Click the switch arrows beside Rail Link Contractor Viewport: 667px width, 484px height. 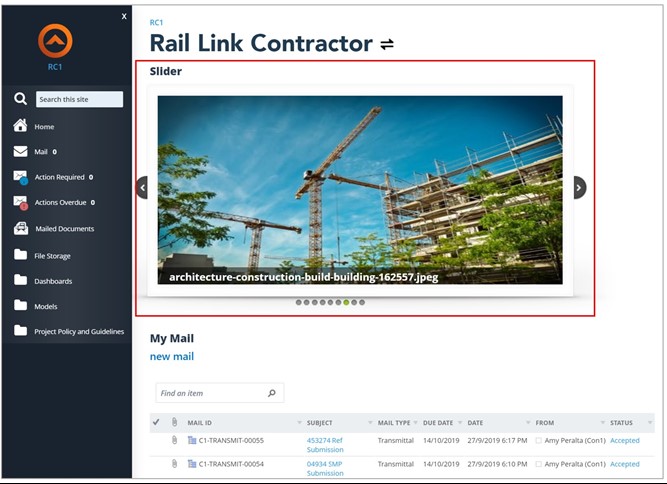point(387,44)
